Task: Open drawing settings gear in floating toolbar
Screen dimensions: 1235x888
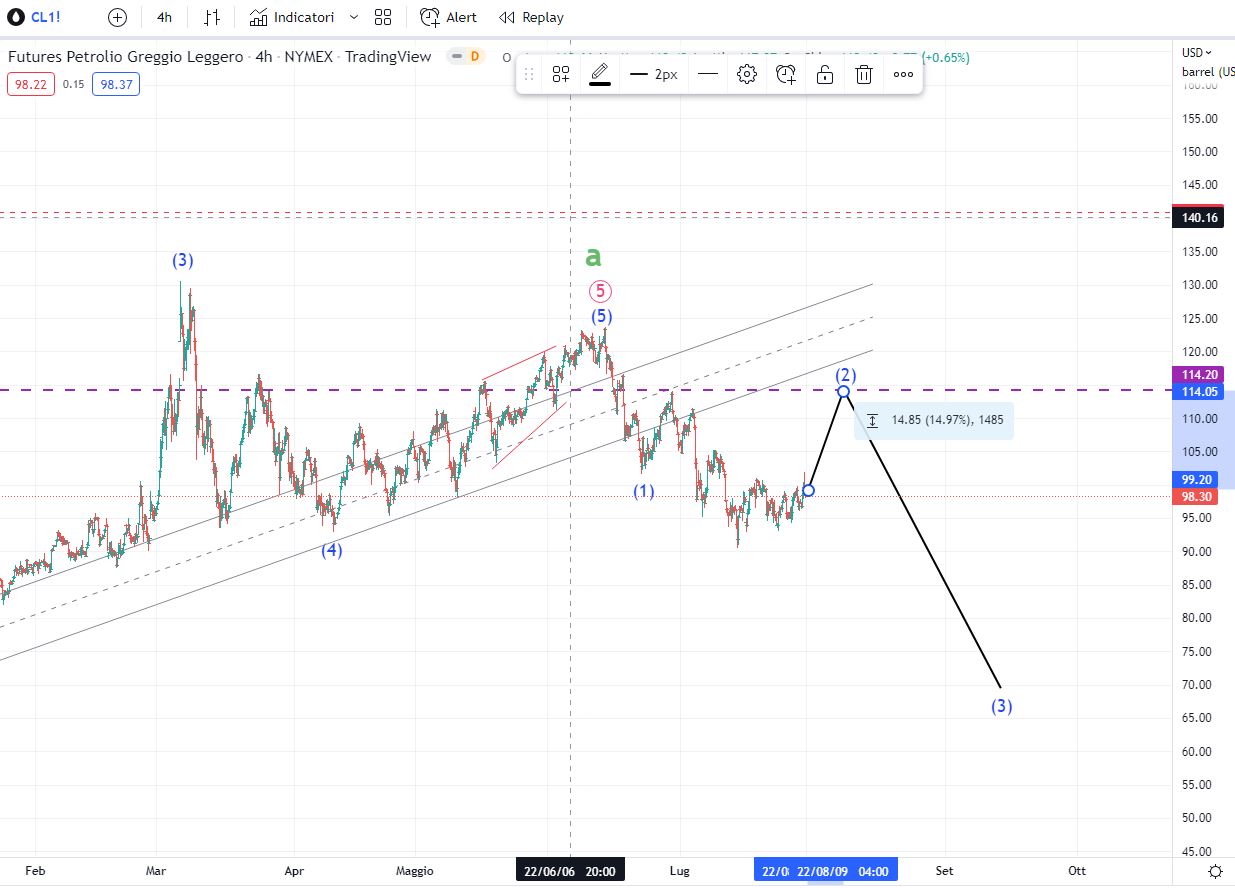Action: [747, 74]
